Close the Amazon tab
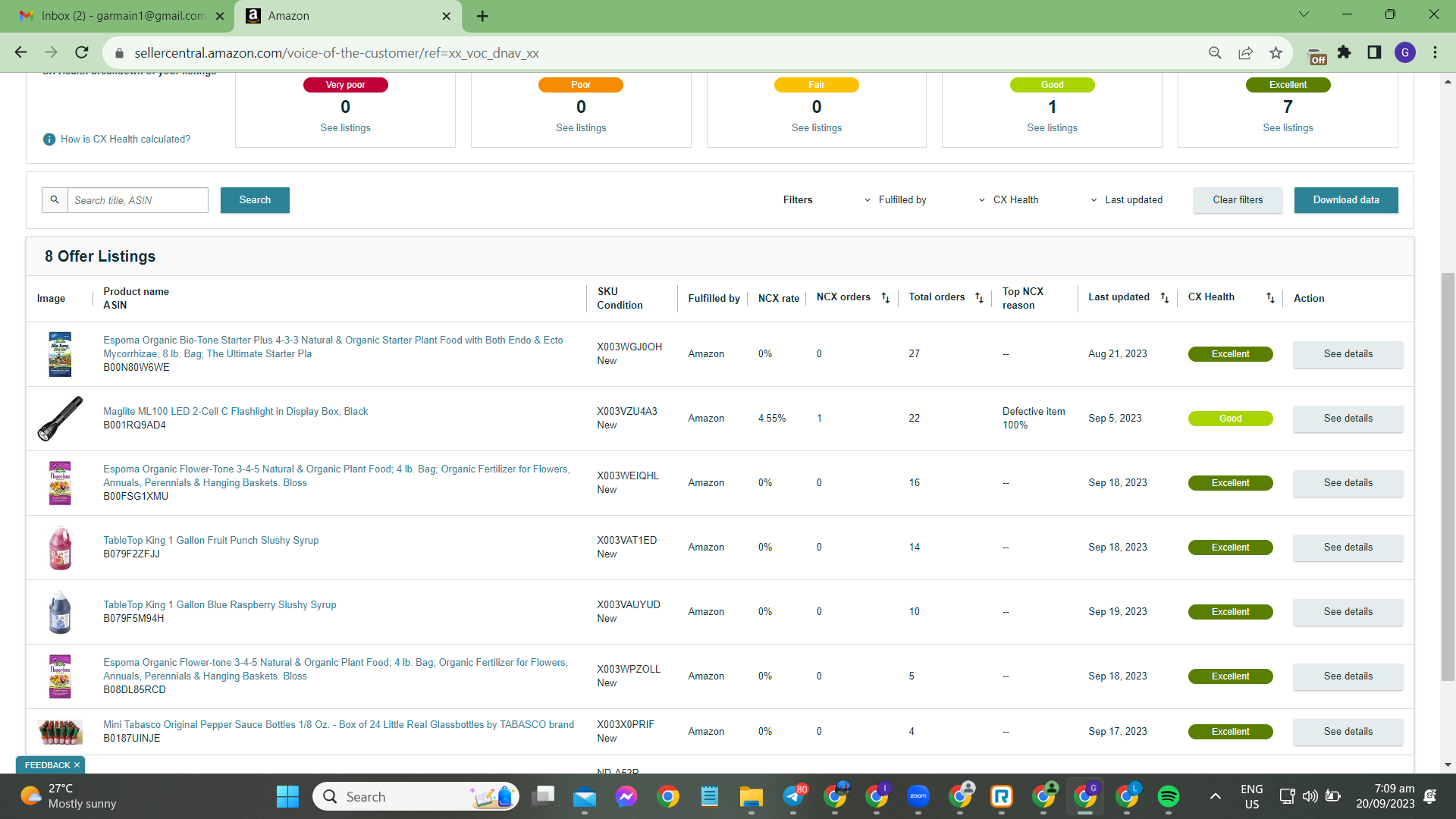This screenshot has height=819, width=1456. 447,16
